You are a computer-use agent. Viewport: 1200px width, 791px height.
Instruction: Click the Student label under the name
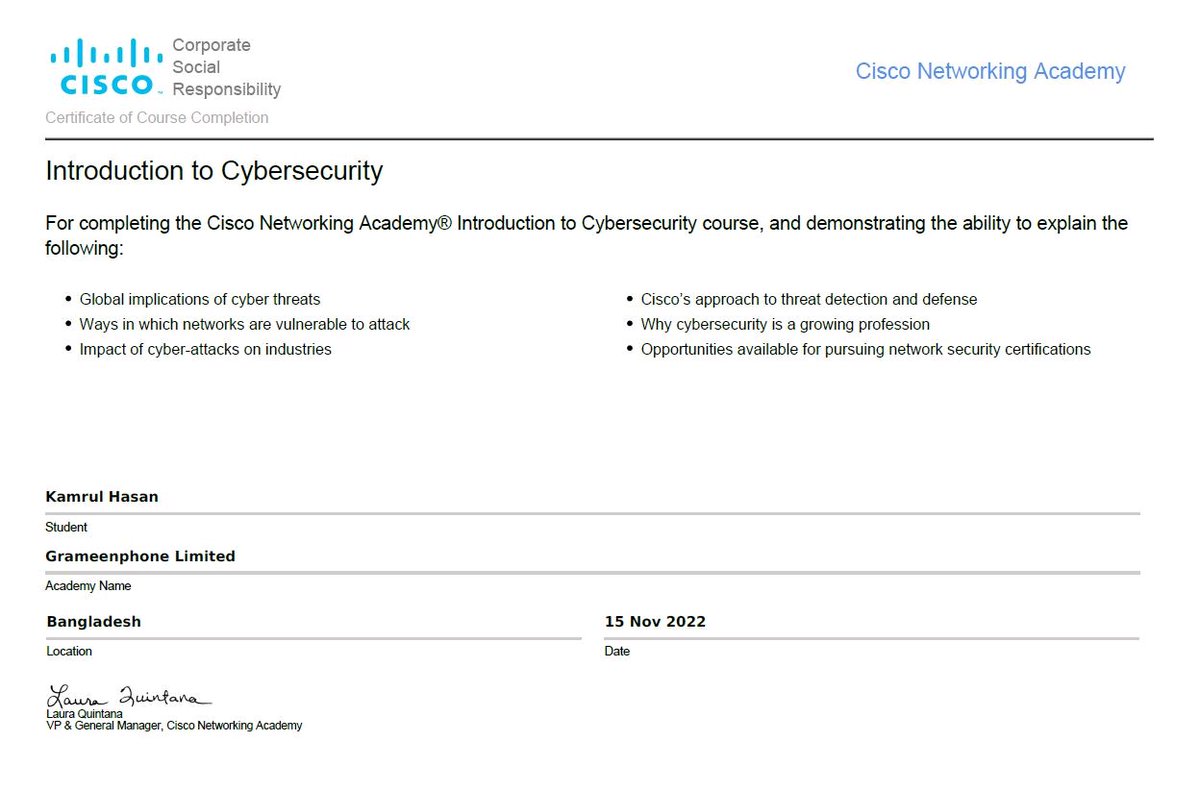pos(66,527)
